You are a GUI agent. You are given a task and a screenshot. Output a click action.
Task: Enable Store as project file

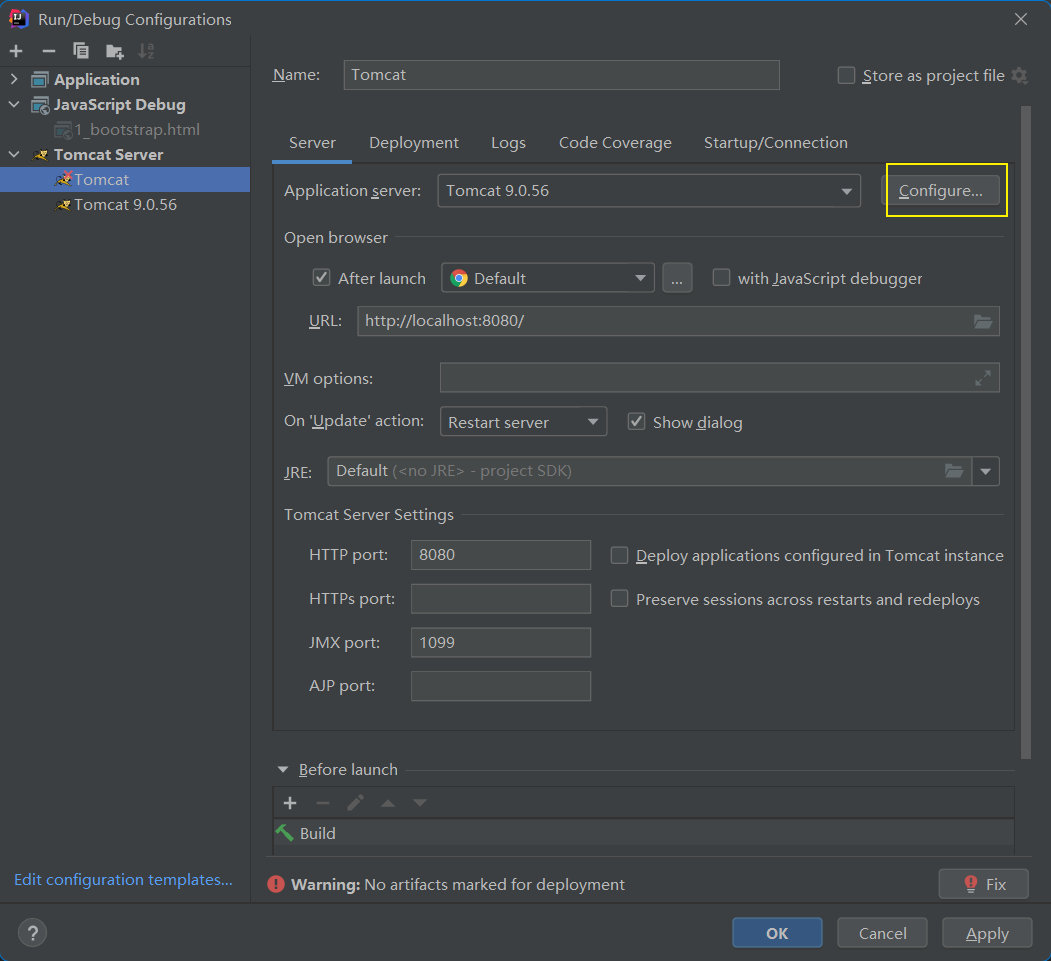tap(847, 76)
